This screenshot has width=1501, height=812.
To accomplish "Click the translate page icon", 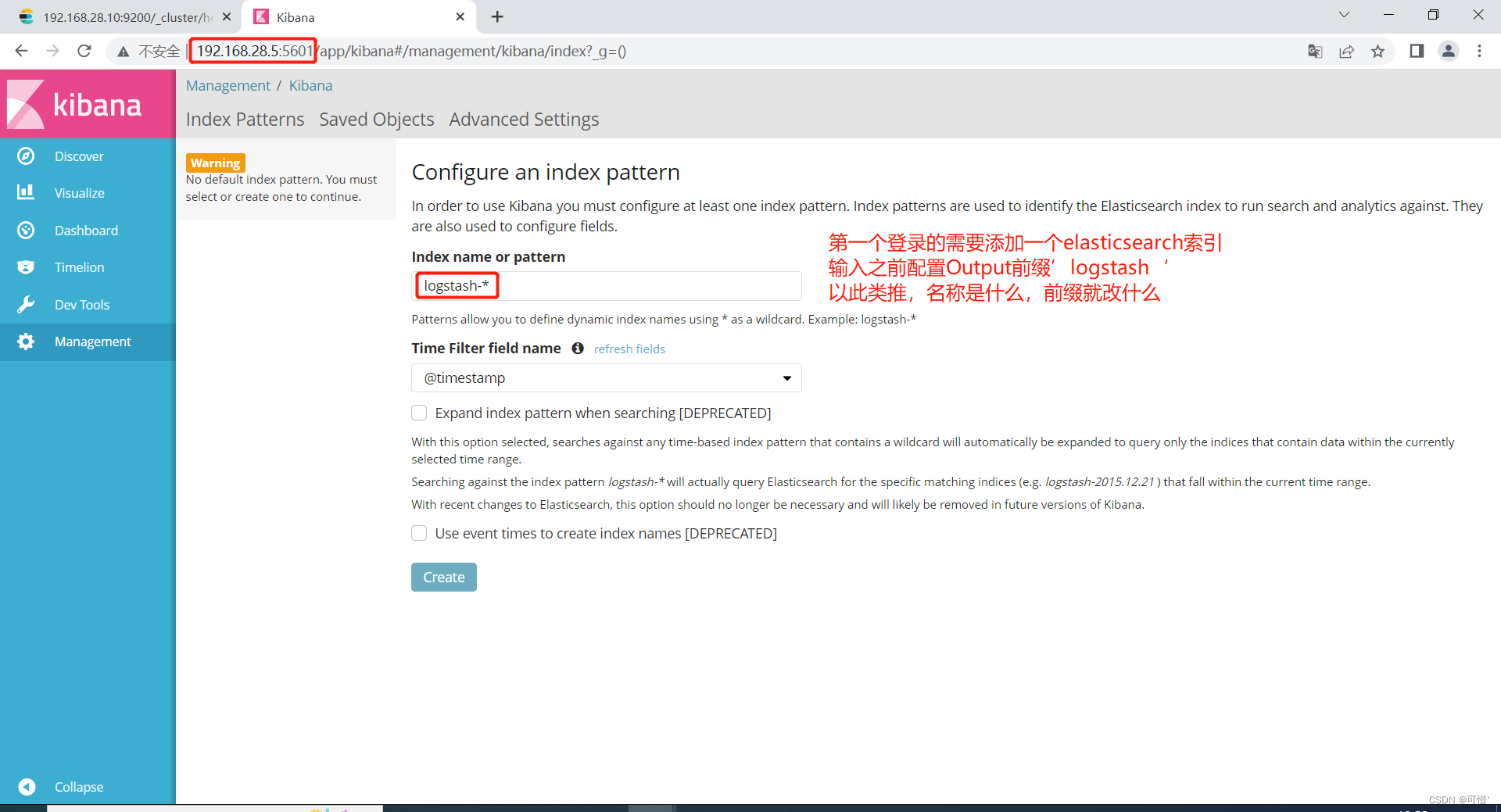I will click(1315, 52).
